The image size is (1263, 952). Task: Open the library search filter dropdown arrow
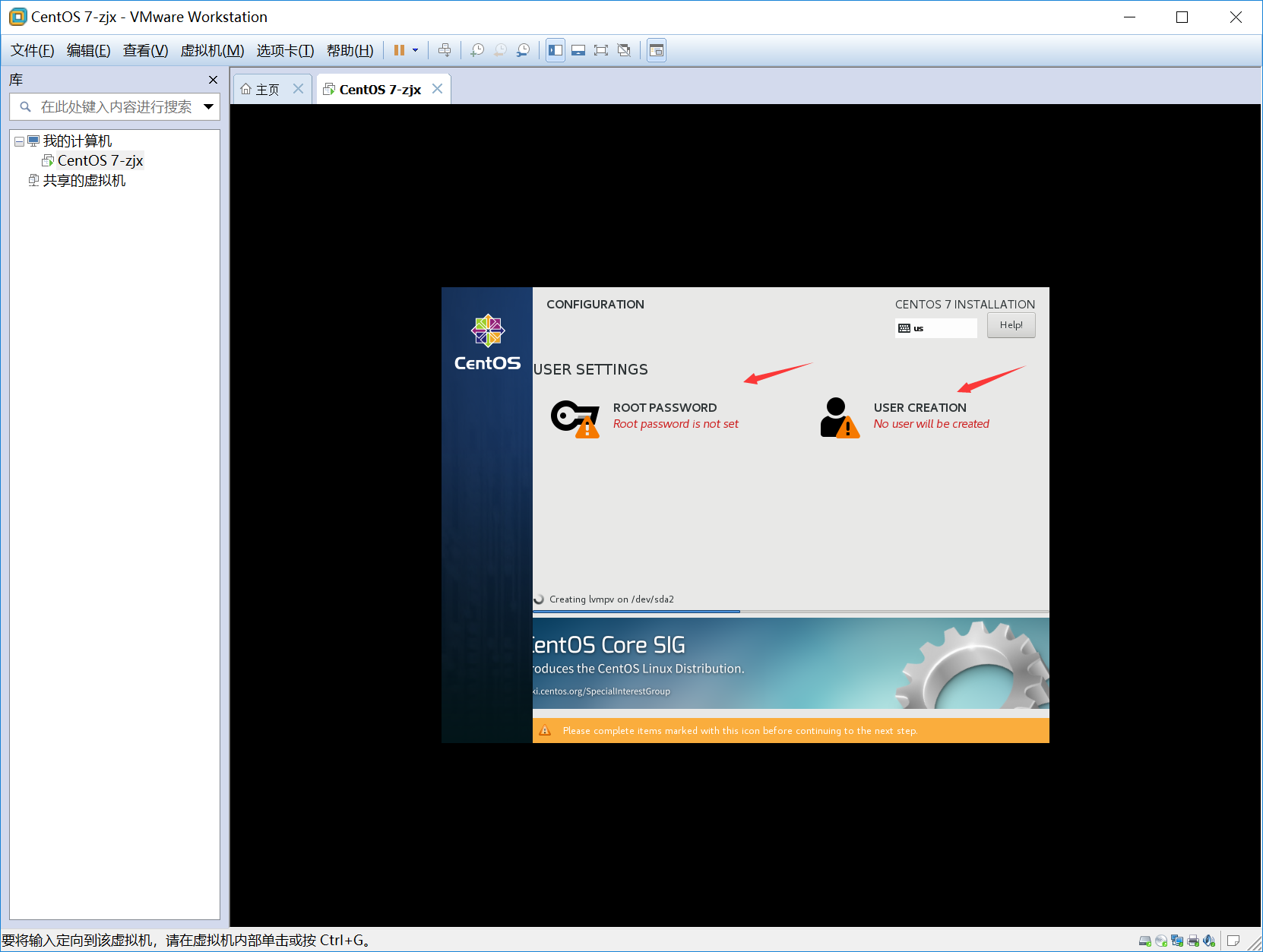(x=208, y=107)
